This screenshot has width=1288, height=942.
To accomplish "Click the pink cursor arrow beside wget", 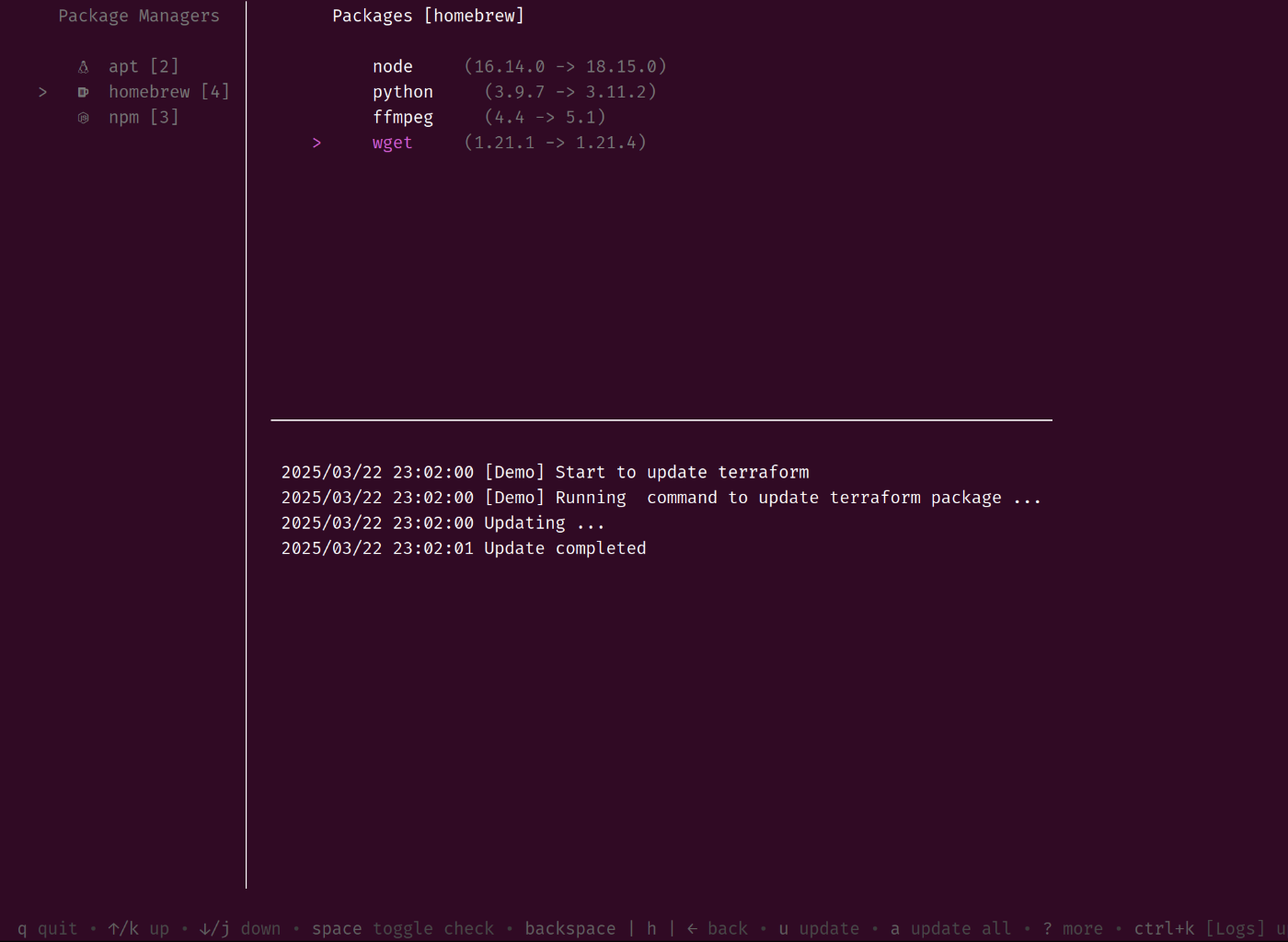I will pyautogui.click(x=316, y=143).
